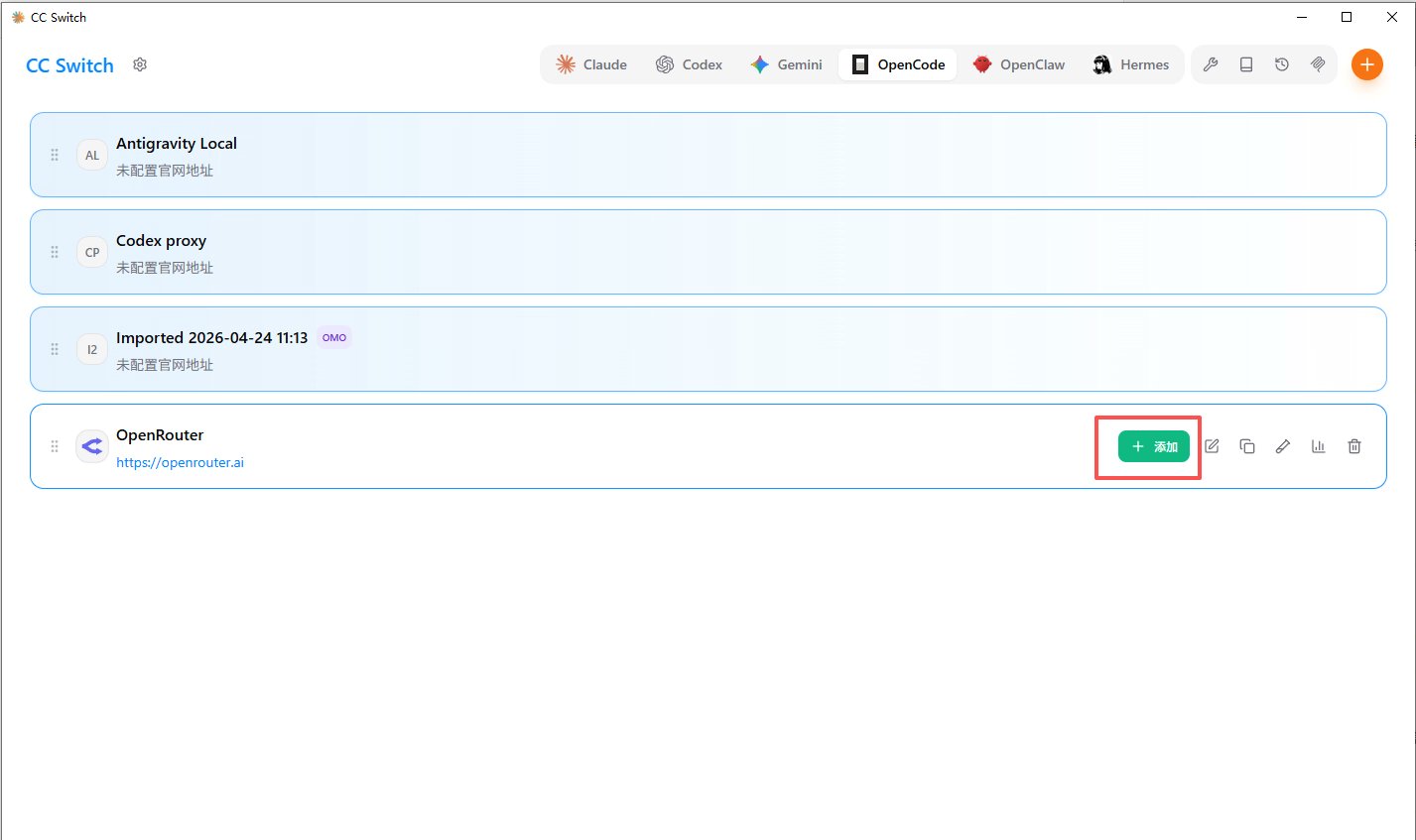The image size is (1416, 840).
Task: View OpenRouter usage bar chart
Action: [1319, 446]
